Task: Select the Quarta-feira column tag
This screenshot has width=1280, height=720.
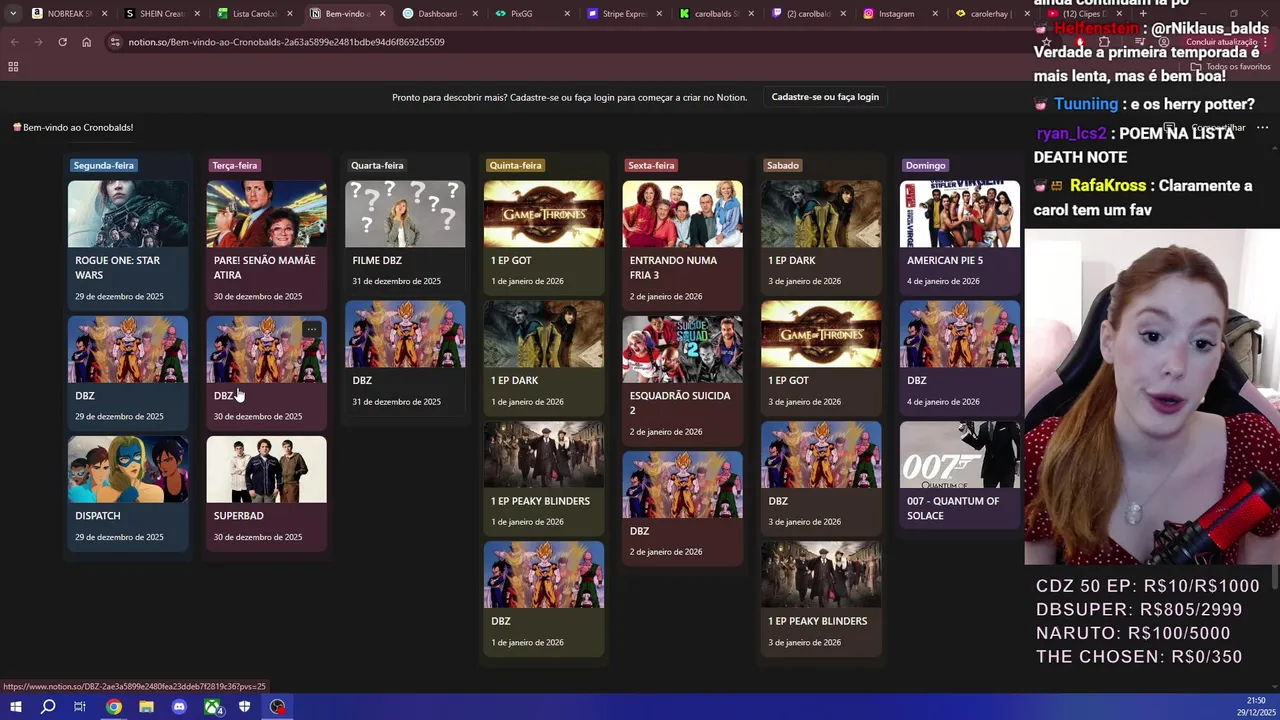Action: tap(377, 165)
